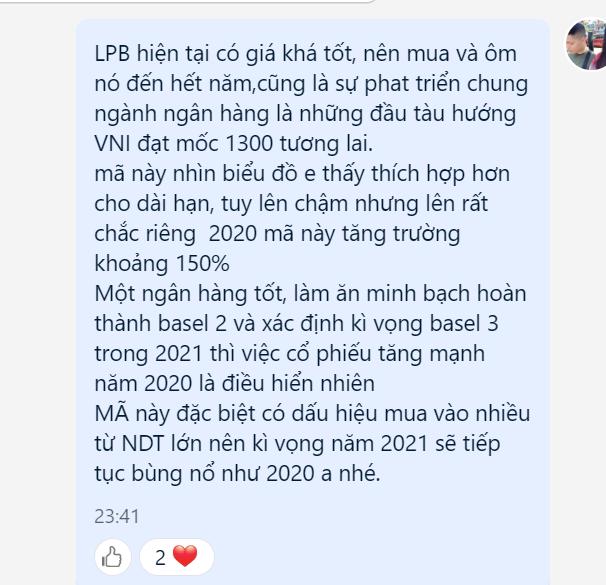
Task: Click the last line 'tục bùng nổ như 2020'
Action: point(237,473)
